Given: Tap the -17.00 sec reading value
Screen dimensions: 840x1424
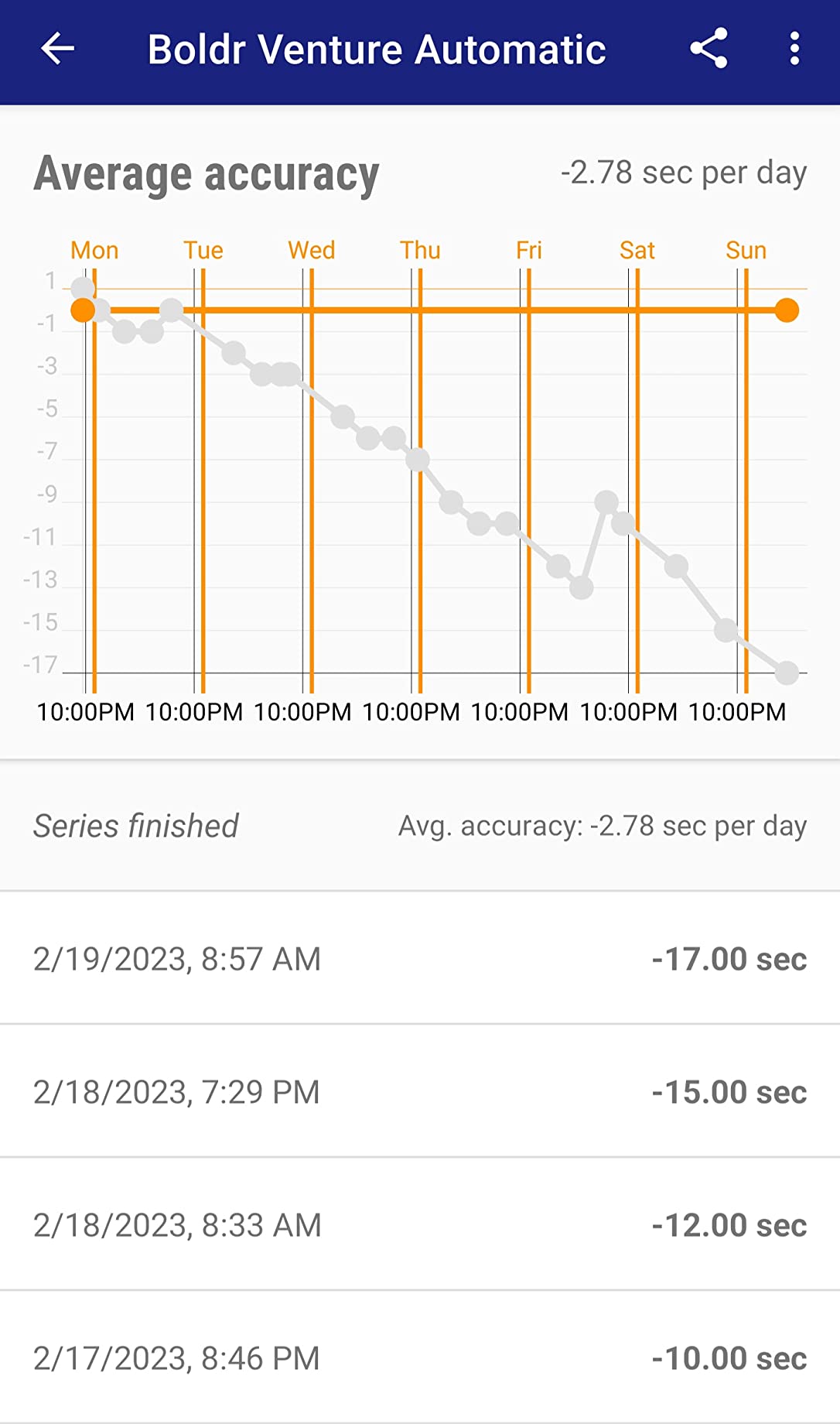Looking at the screenshot, I should coord(729,959).
